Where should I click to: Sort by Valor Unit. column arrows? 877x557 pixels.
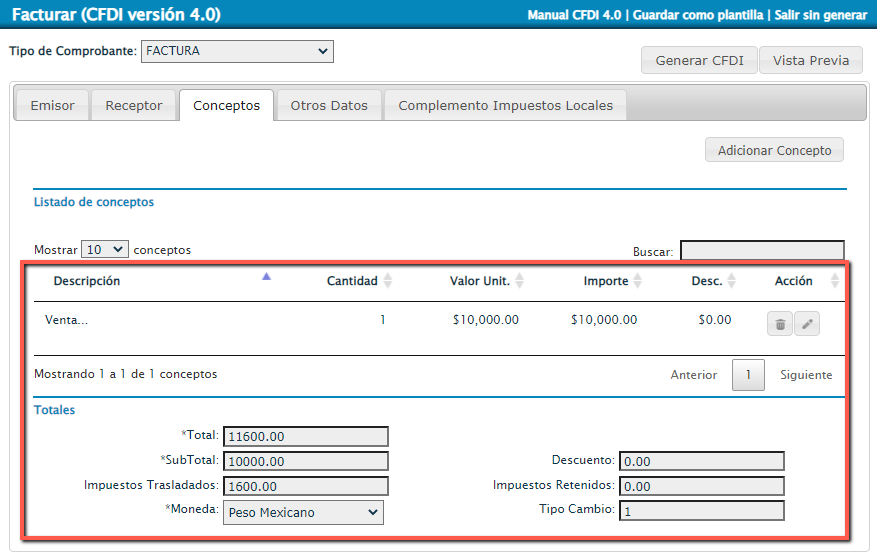[x=519, y=282]
